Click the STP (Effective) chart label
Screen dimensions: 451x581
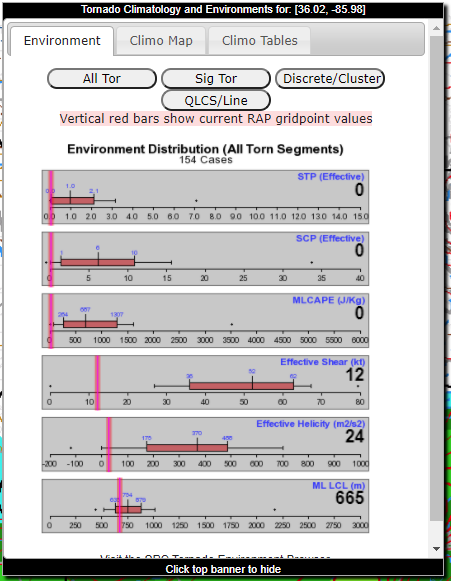point(331,176)
